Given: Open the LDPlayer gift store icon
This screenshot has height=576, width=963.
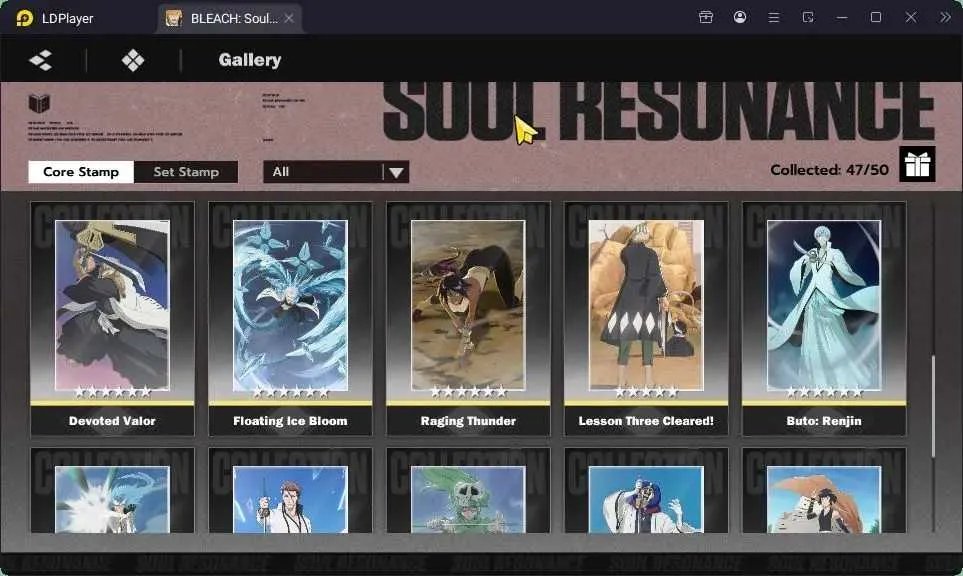Looking at the screenshot, I should tap(706, 17).
